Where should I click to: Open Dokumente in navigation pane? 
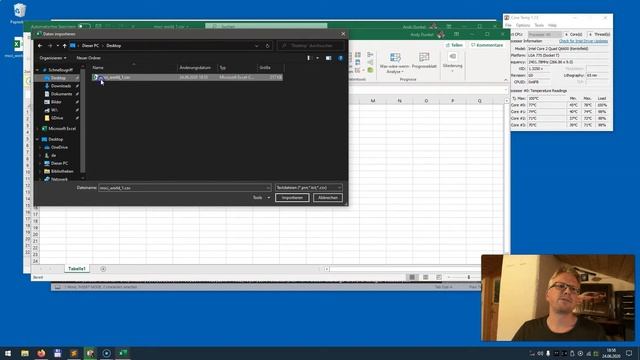pos(61,94)
